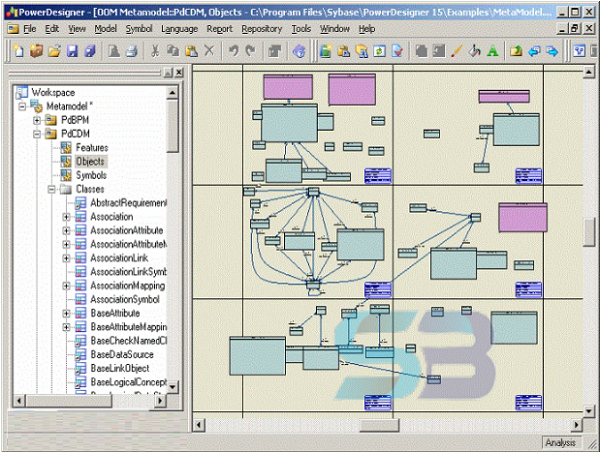The height and width of the screenshot is (452, 600).
Task: Select the BaseDataSource class item
Action: [x=122, y=354]
